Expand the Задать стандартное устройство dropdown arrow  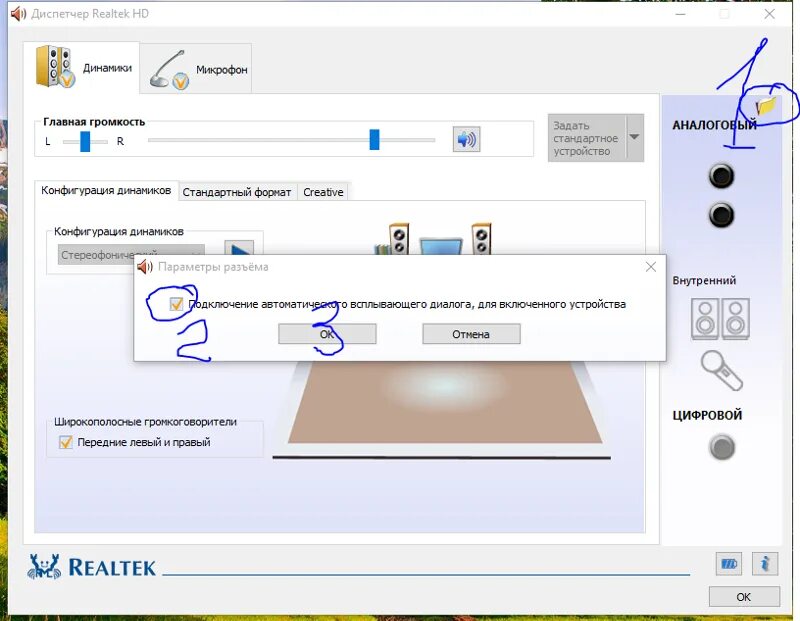634,137
